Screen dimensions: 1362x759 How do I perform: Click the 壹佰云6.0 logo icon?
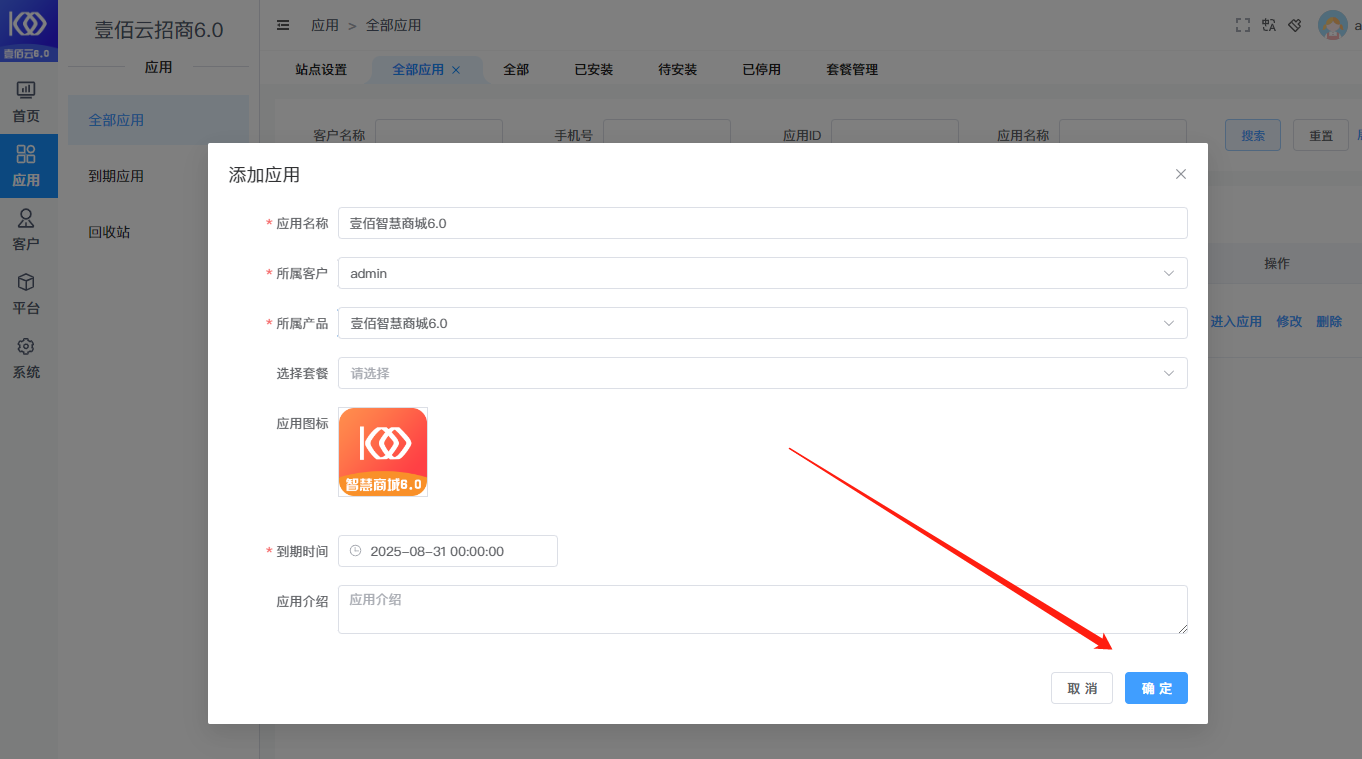28,30
